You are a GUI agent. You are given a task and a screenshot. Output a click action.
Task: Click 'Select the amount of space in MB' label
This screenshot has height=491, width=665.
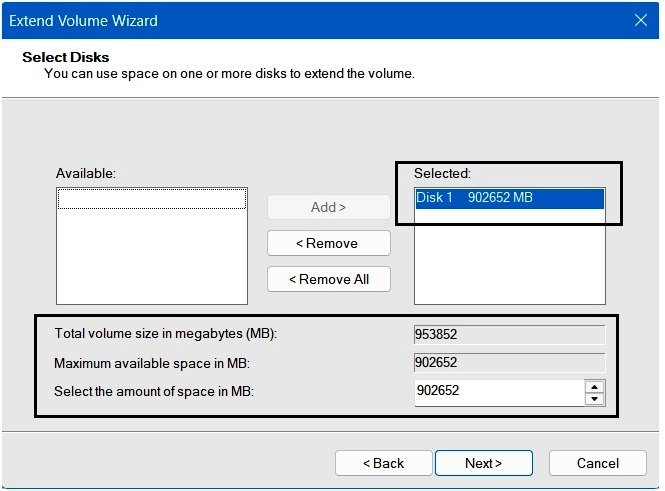click(x=154, y=391)
